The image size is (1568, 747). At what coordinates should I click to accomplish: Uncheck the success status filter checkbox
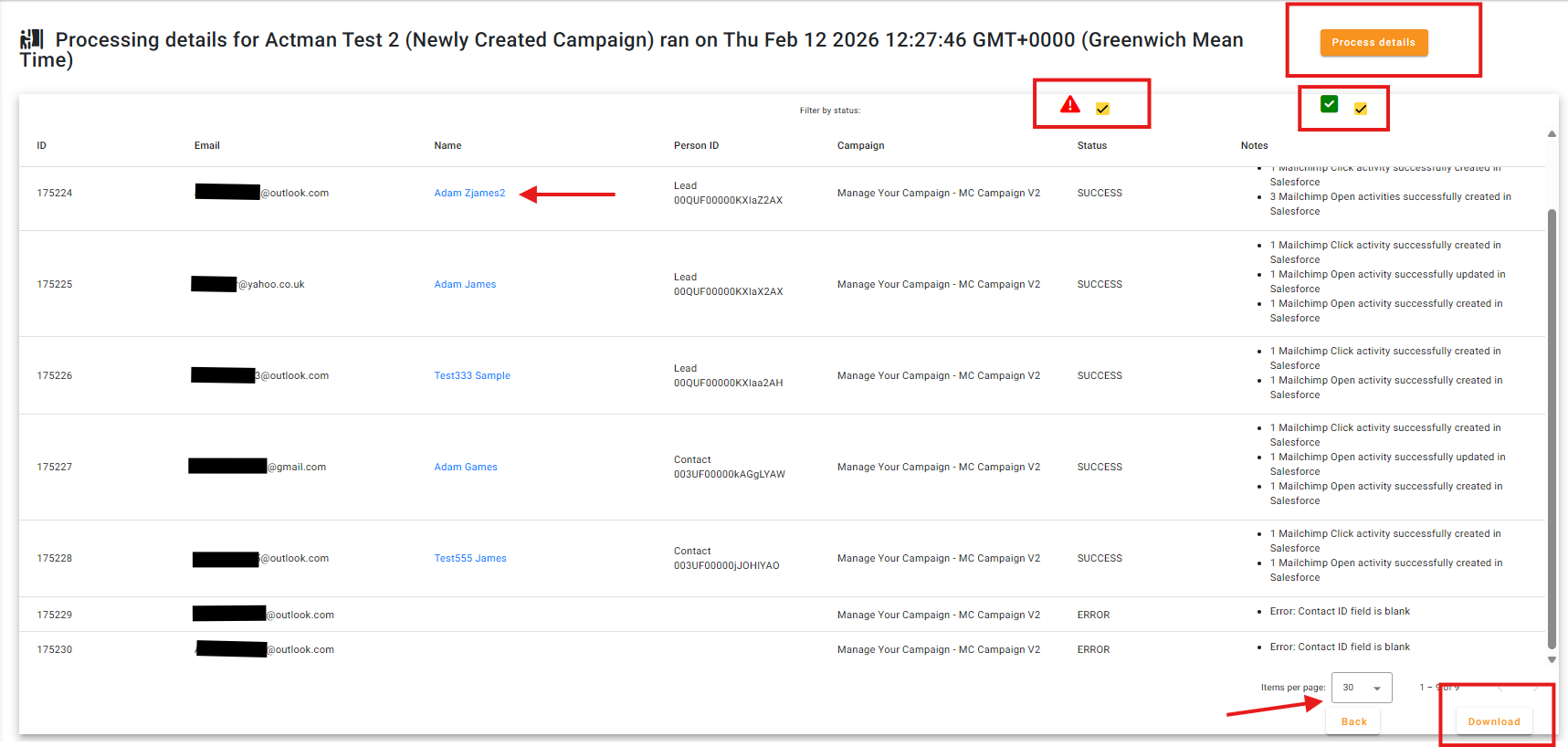click(1360, 109)
